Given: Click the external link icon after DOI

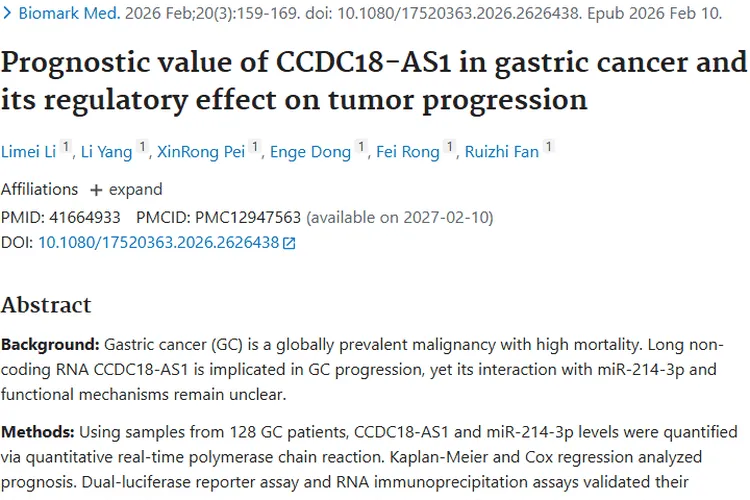Looking at the screenshot, I should pos(289,243).
